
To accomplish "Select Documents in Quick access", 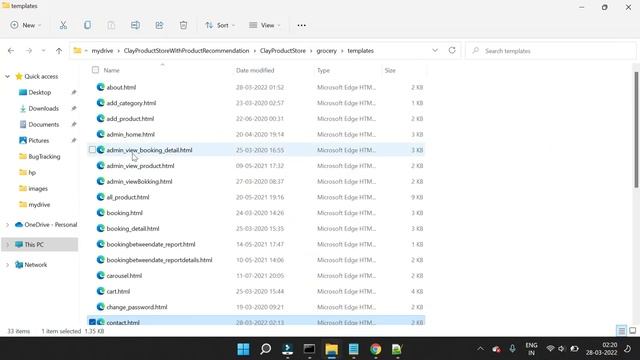I will click(x=44, y=124).
